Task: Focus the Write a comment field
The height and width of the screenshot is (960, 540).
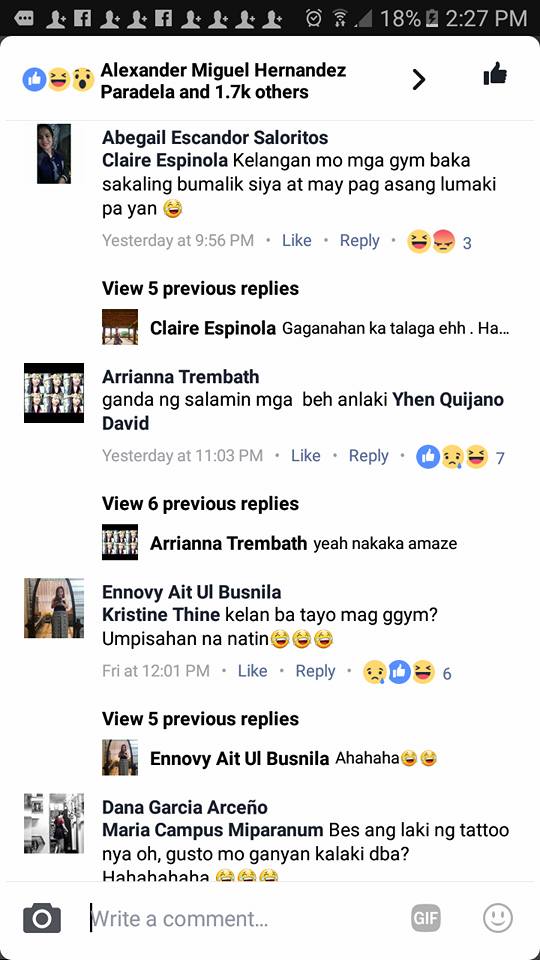Action: point(245,919)
